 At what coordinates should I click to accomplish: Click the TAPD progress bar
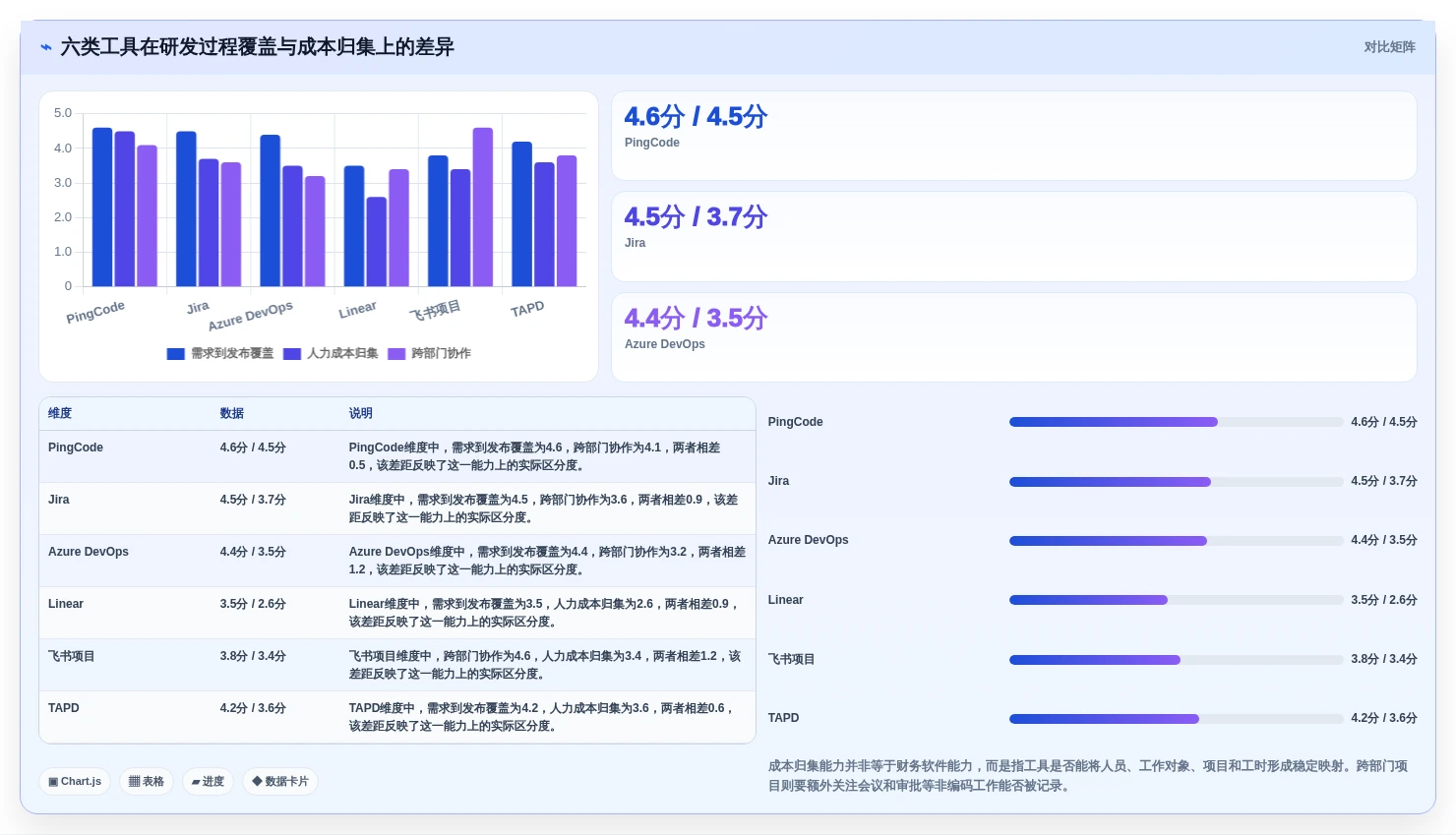point(1176,719)
